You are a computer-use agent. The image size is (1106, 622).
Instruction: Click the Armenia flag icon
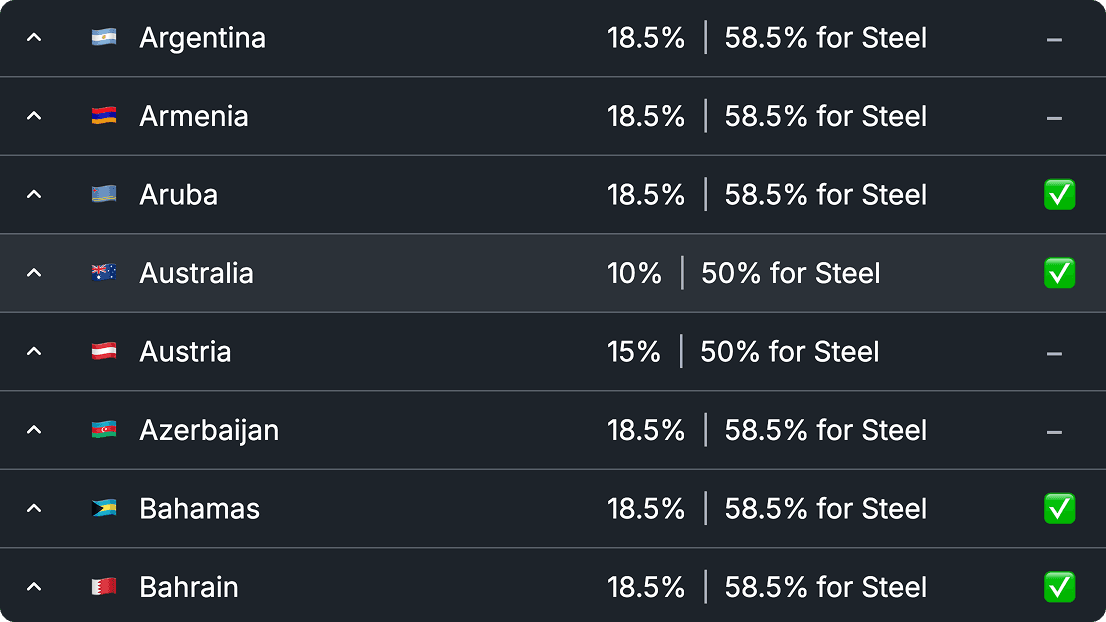pos(104,116)
